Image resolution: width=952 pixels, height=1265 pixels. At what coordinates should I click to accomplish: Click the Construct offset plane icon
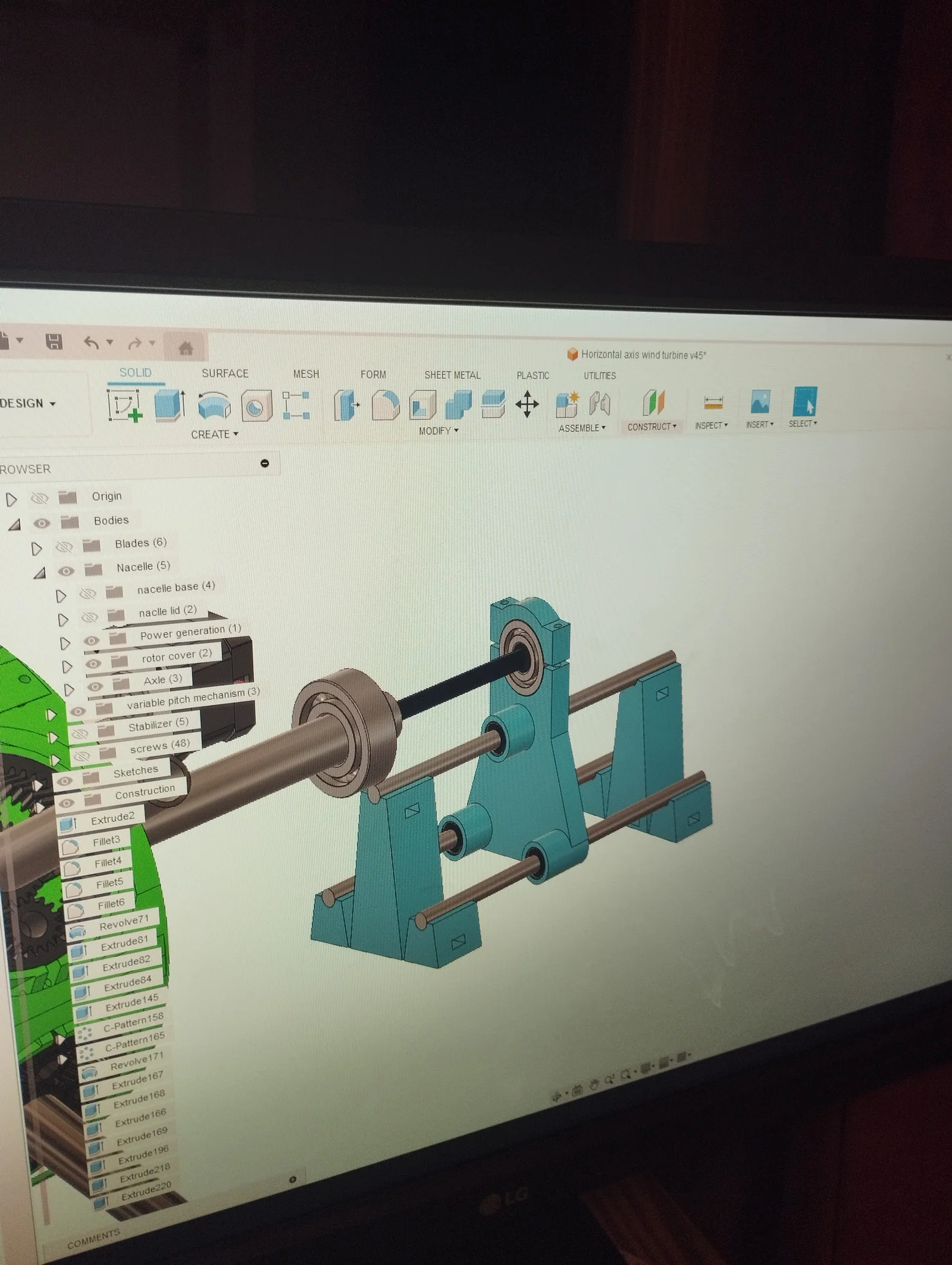[653, 402]
